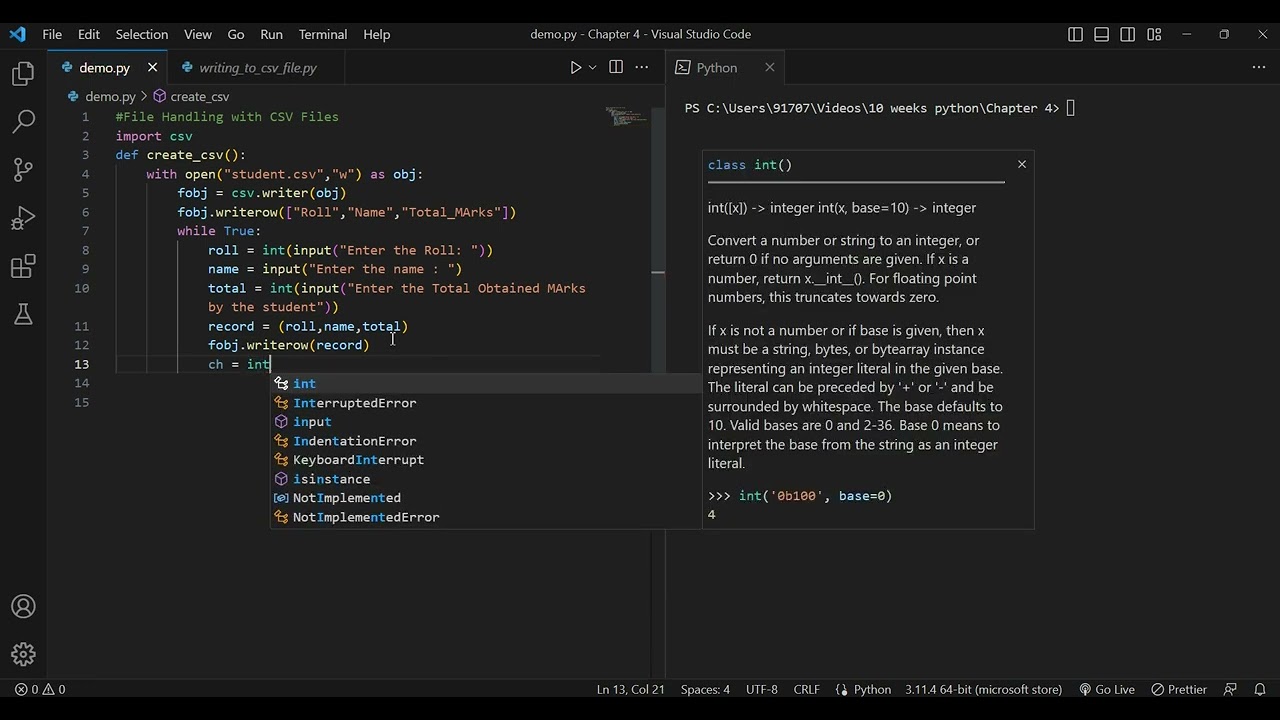Toggle Primary Side Bar layout button
This screenshot has width=1280, height=720.
point(1076,34)
